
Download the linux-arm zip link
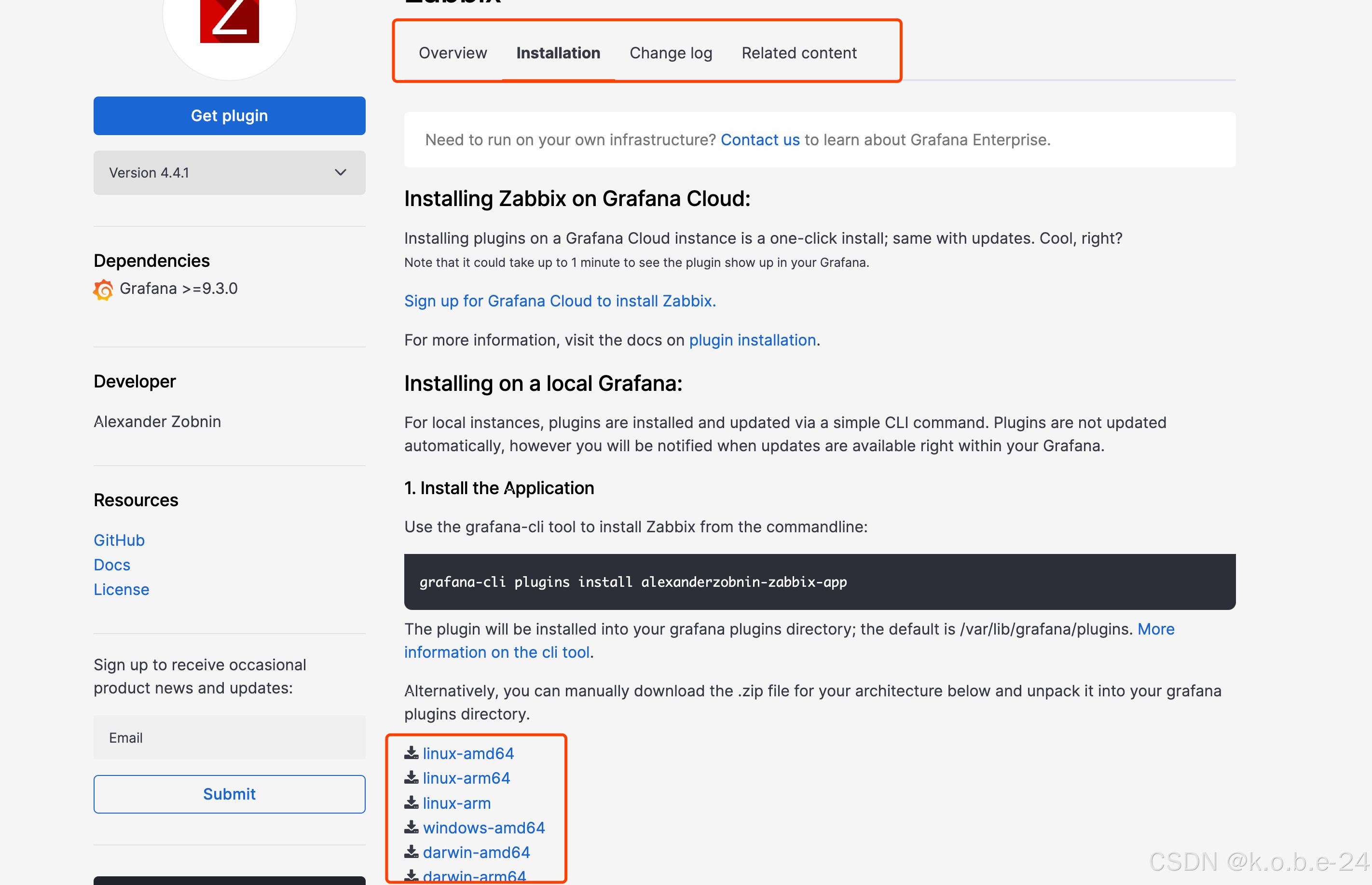457,802
